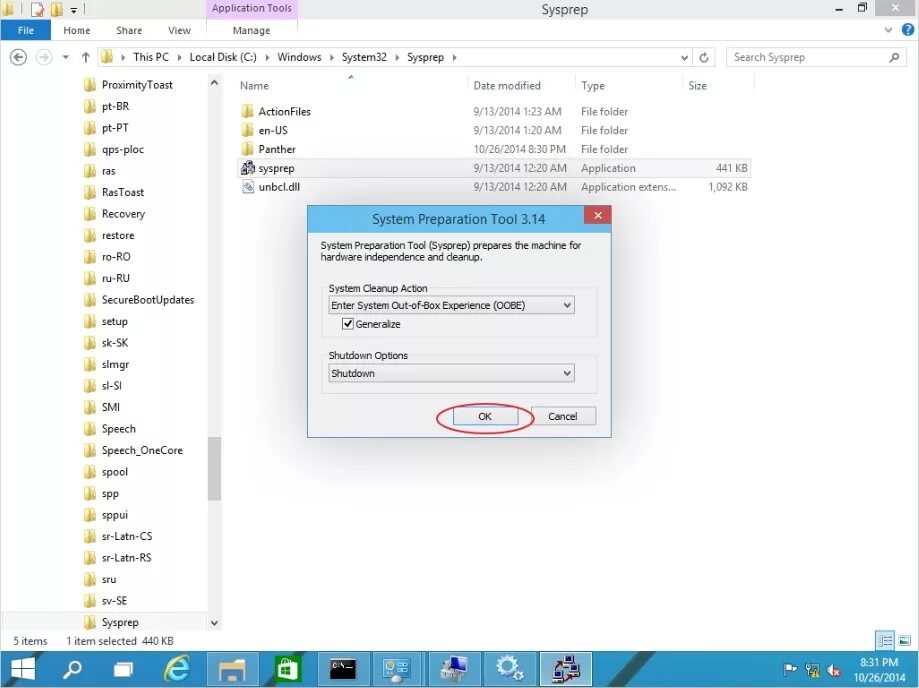Switch to the View ribbon tab

179,30
